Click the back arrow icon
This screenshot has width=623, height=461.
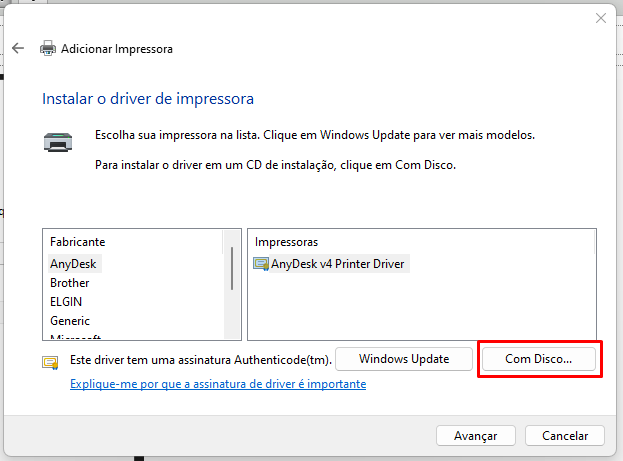(18, 48)
